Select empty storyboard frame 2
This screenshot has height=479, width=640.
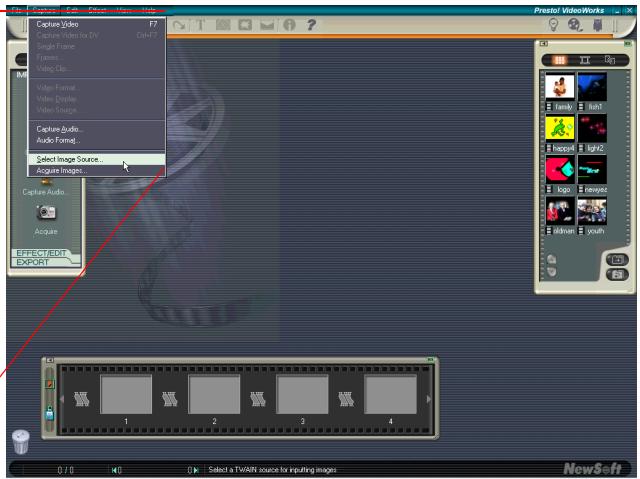(214, 395)
